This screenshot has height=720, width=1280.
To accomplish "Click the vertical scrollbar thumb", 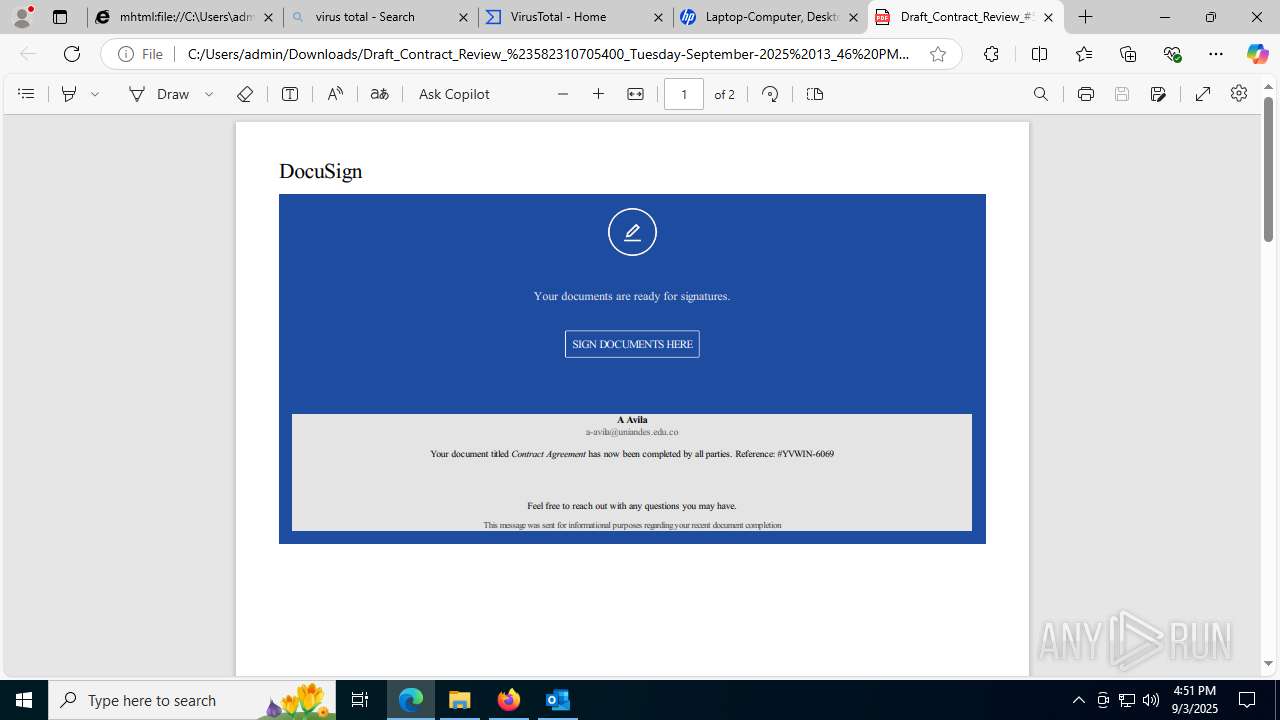I will [1268, 170].
